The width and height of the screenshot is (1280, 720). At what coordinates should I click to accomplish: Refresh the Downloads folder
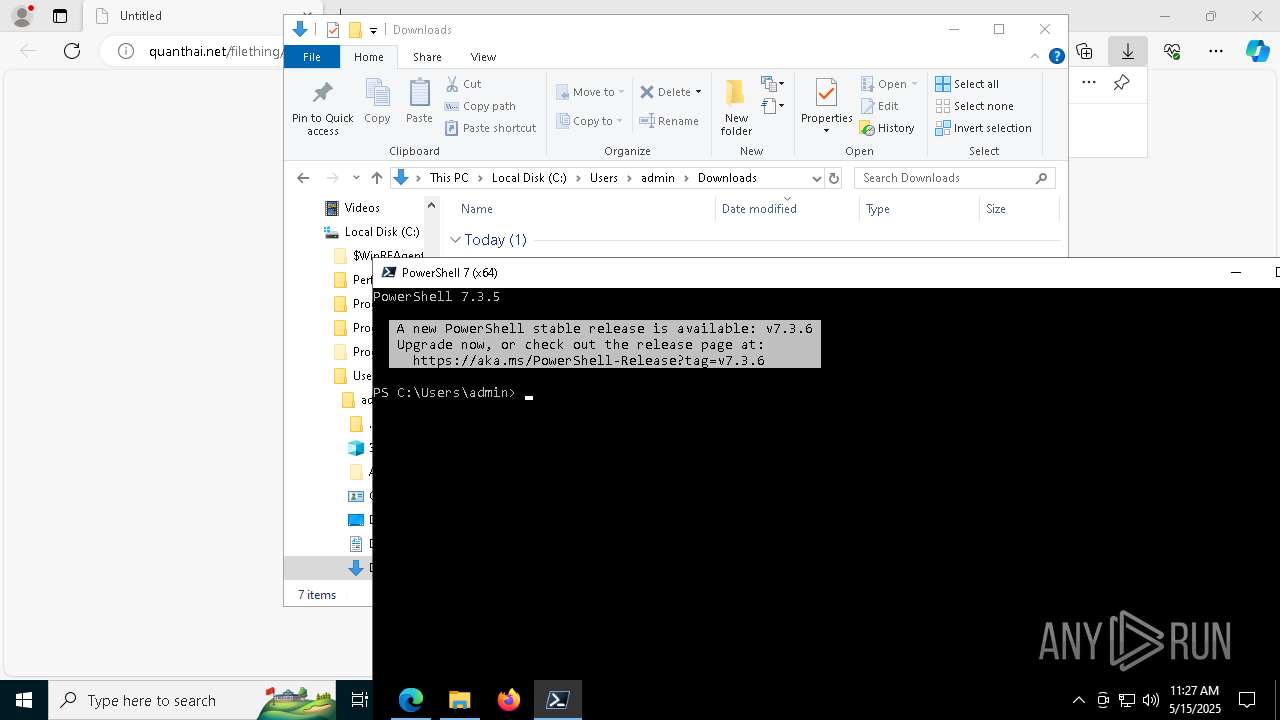coord(834,178)
